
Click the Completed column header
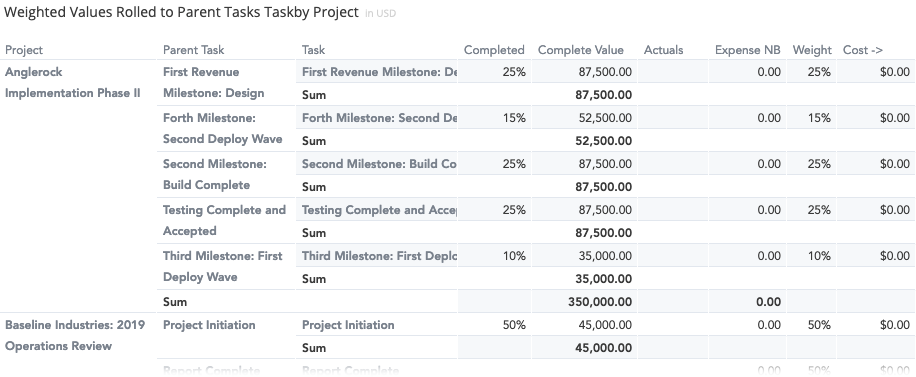click(494, 50)
